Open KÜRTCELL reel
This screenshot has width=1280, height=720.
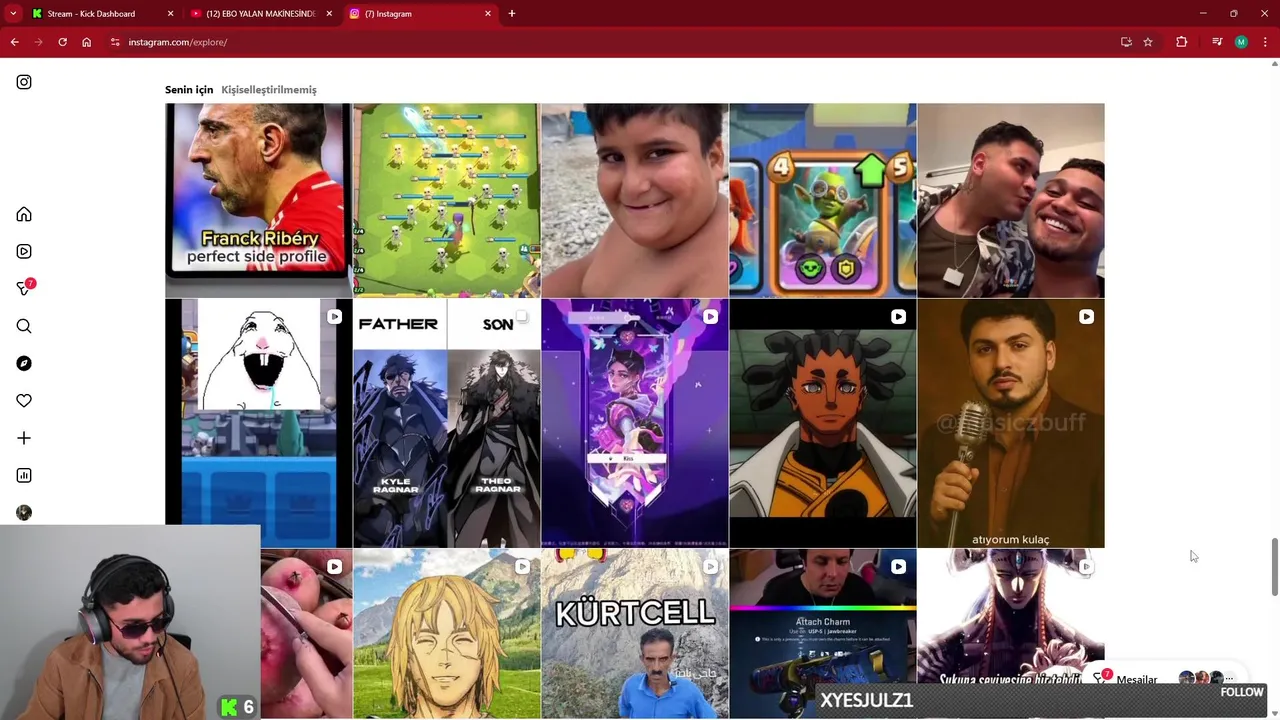pos(634,634)
